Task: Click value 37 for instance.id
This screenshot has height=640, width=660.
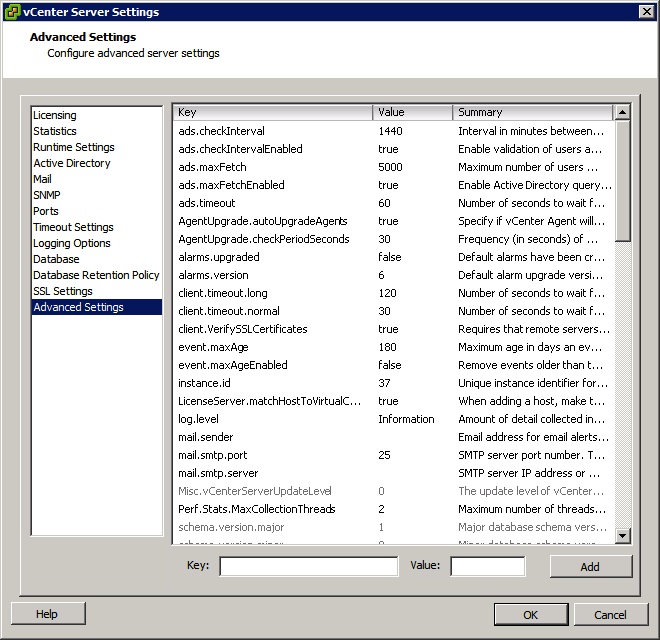Action: pos(384,383)
